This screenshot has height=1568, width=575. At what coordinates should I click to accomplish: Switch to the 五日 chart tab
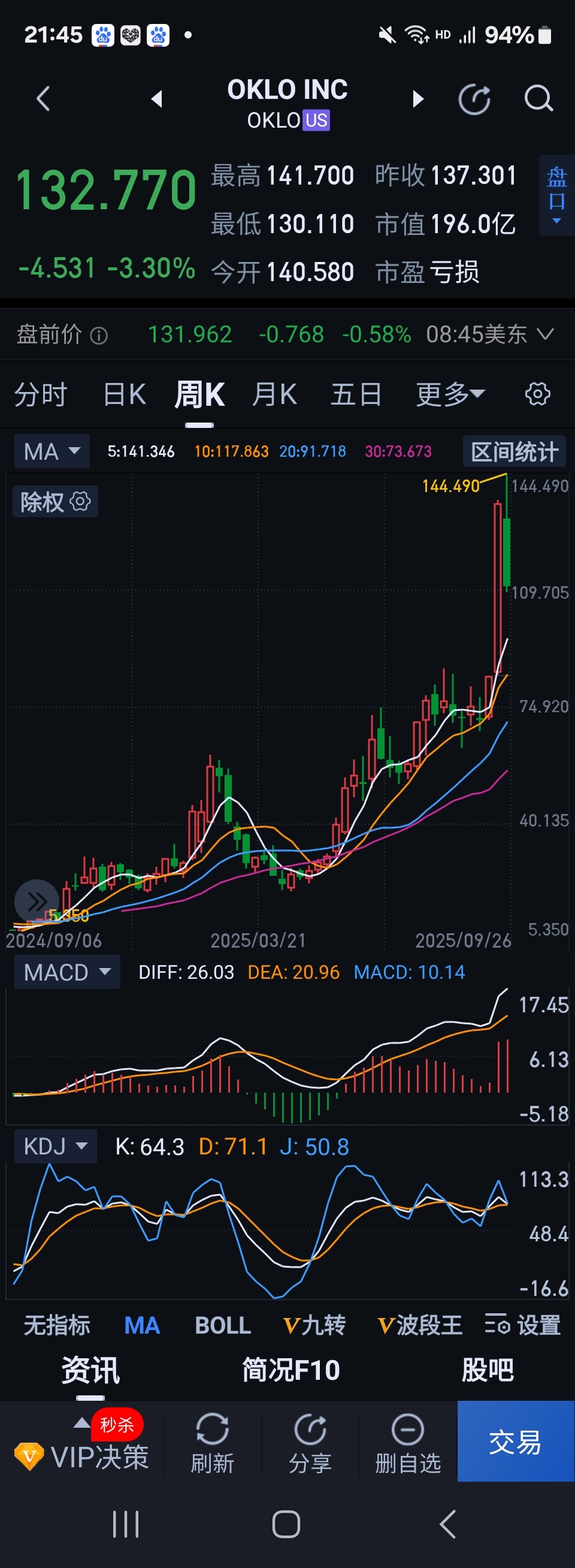pyautogui.click(x=356, y=394)
